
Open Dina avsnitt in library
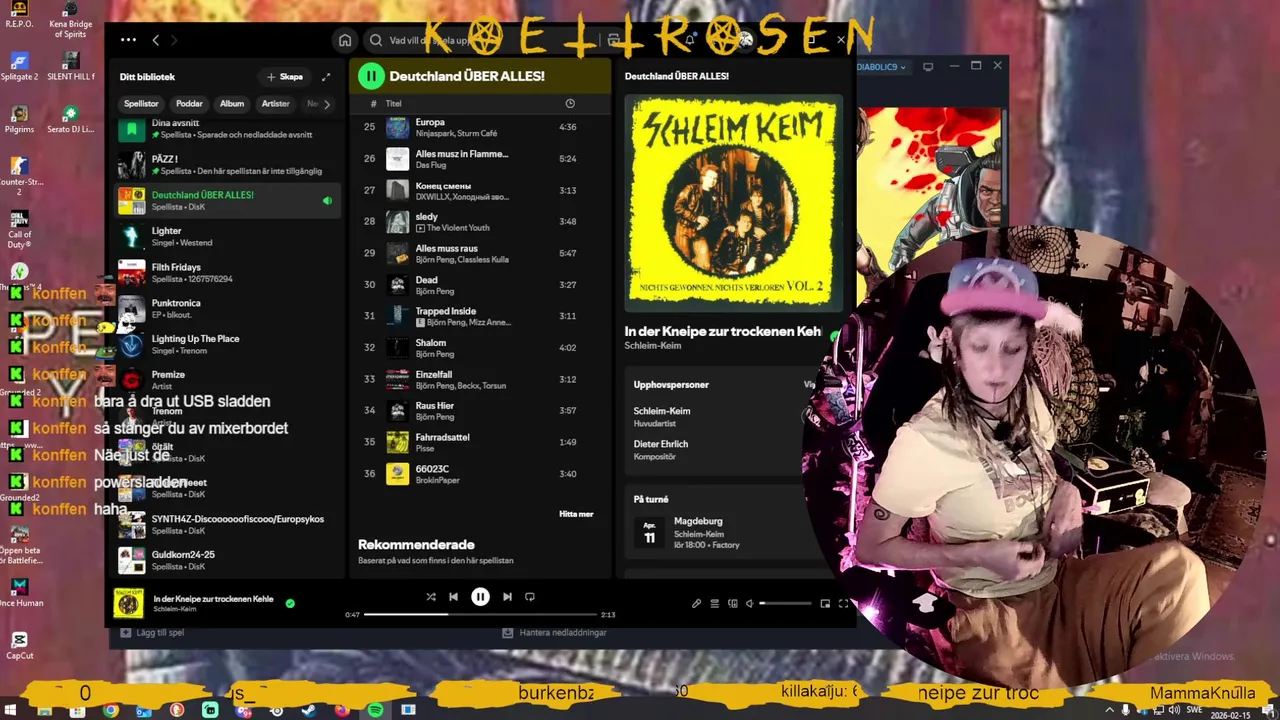pos(228,128)
